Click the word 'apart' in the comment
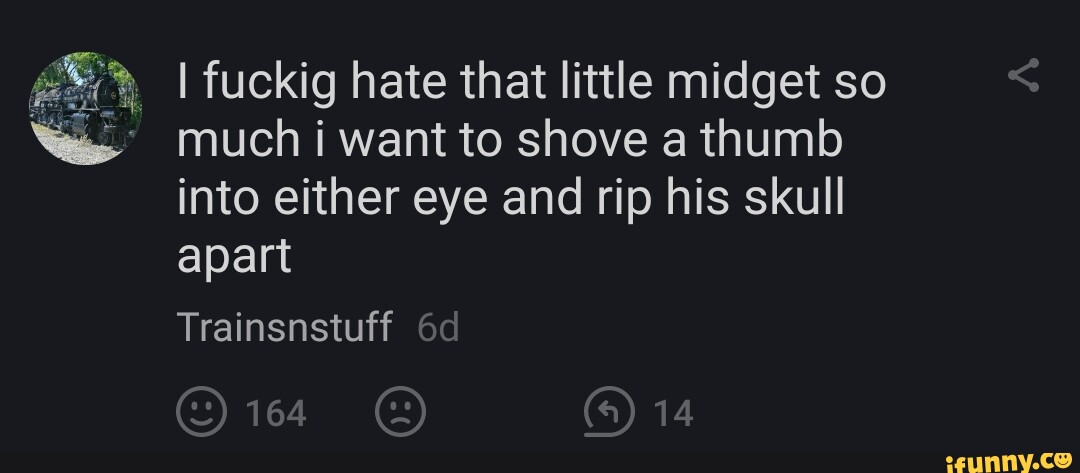Image resolution: width=1080 pixels, height=473 pixels. point(234,257)
